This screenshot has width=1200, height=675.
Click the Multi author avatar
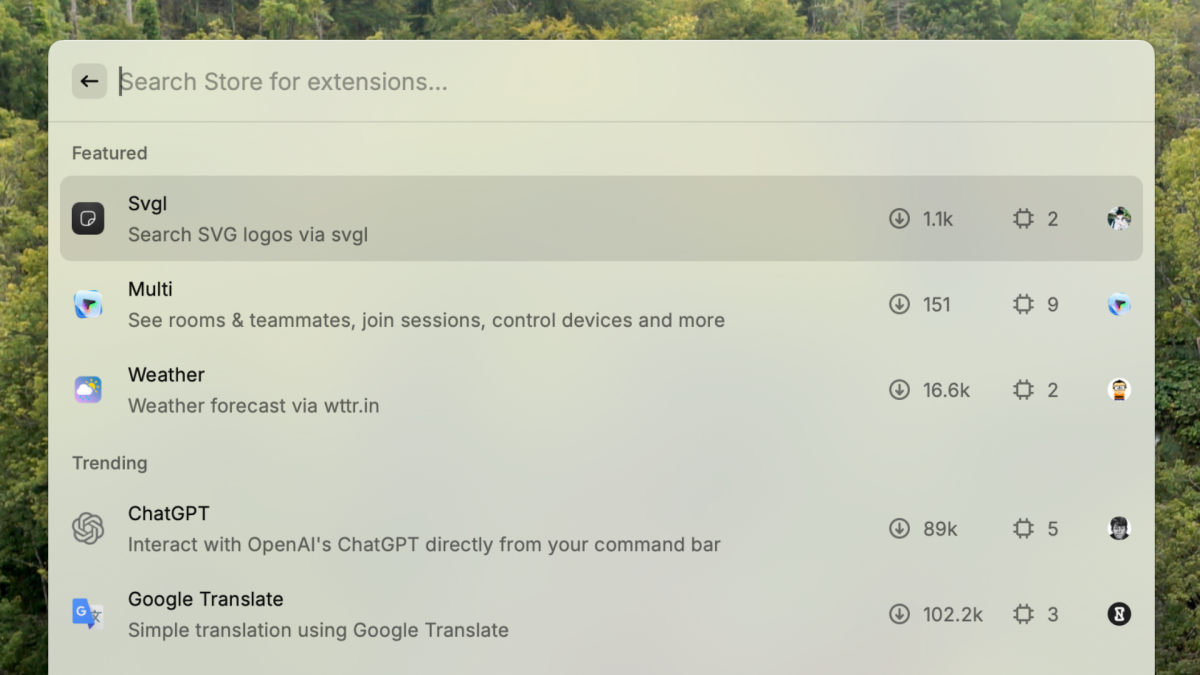click(x=1119, y=304)
